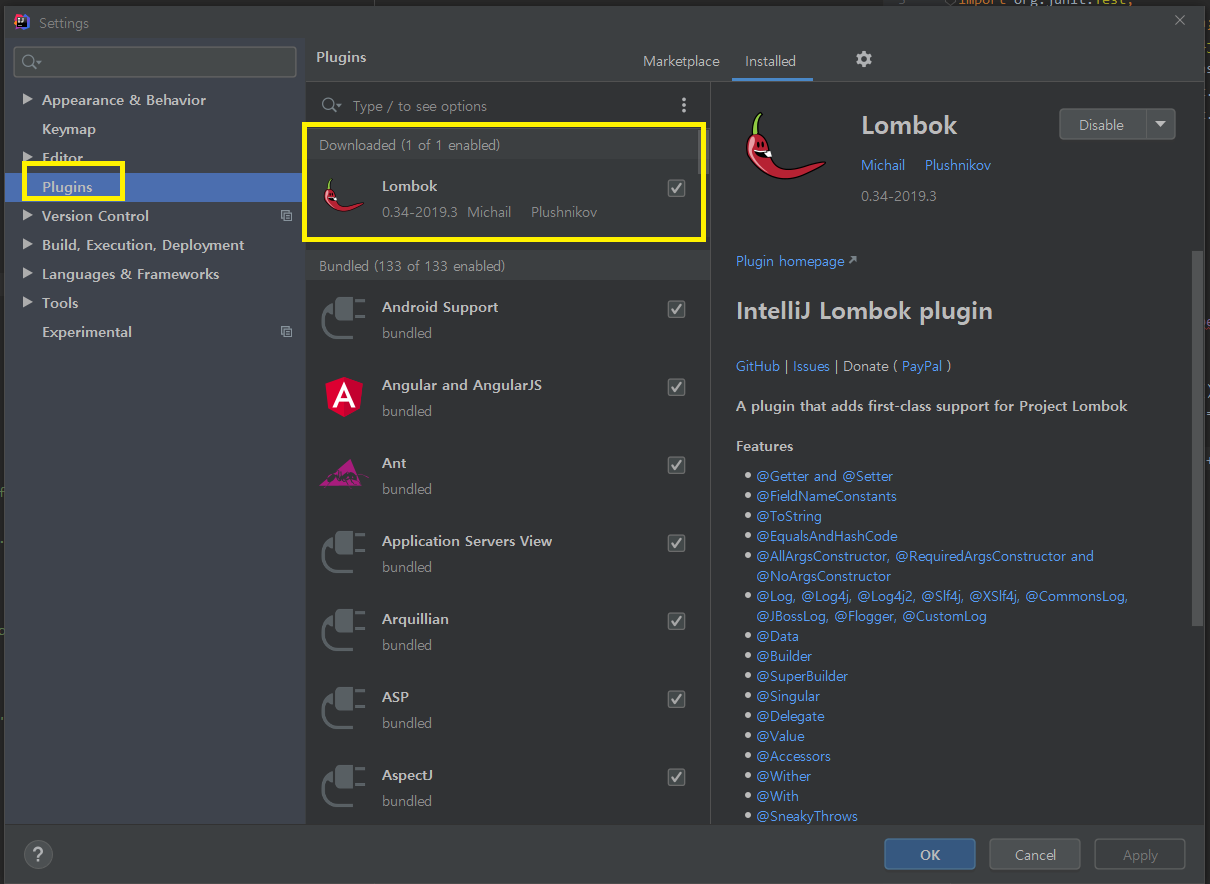Open the plugin list options three-dot menu

[684, 105]
